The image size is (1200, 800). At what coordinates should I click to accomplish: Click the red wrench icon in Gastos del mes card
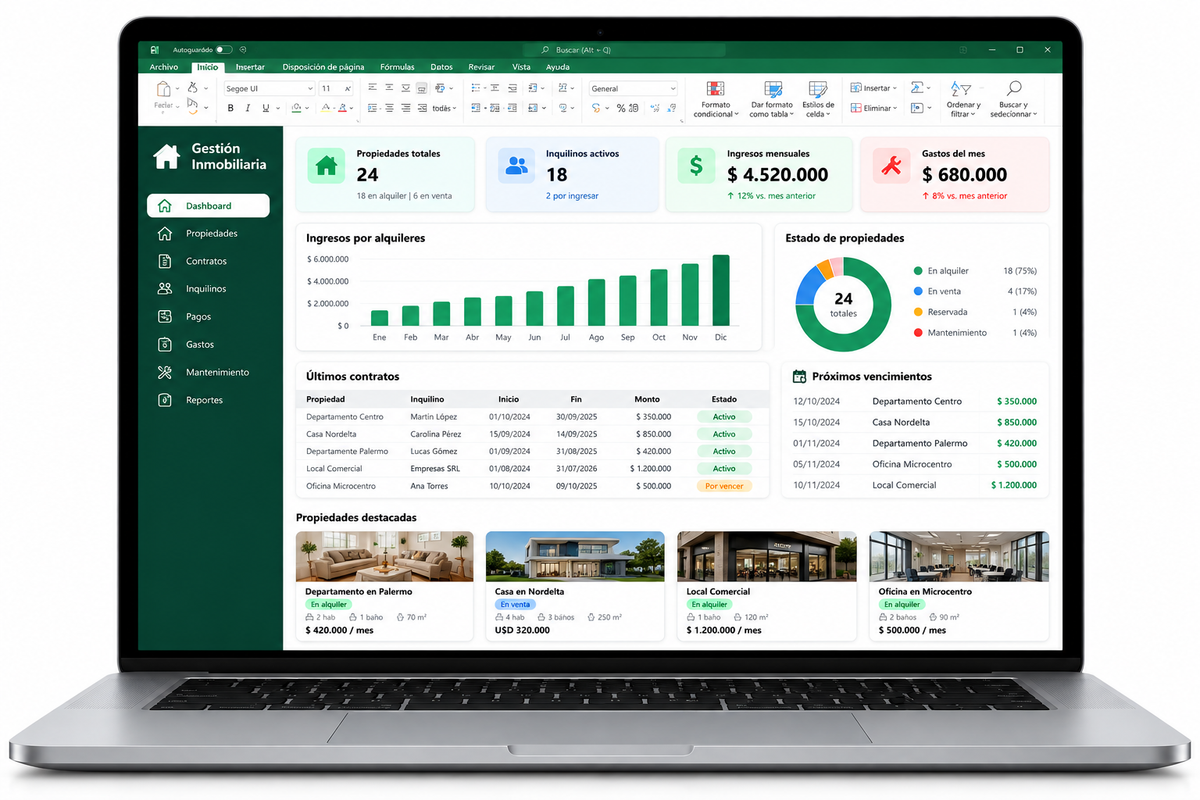tap(890, 166)
